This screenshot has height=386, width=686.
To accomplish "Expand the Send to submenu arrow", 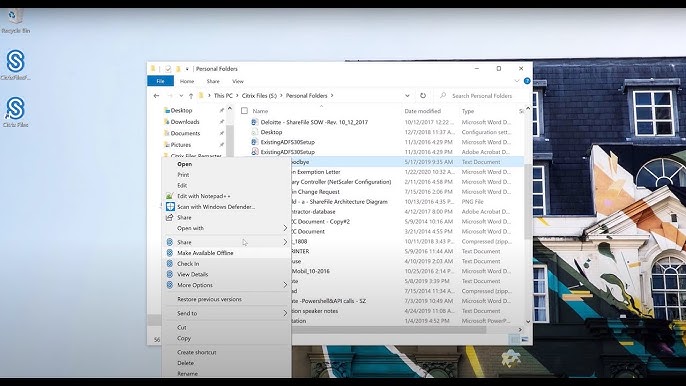I will (x=285, y=313).
